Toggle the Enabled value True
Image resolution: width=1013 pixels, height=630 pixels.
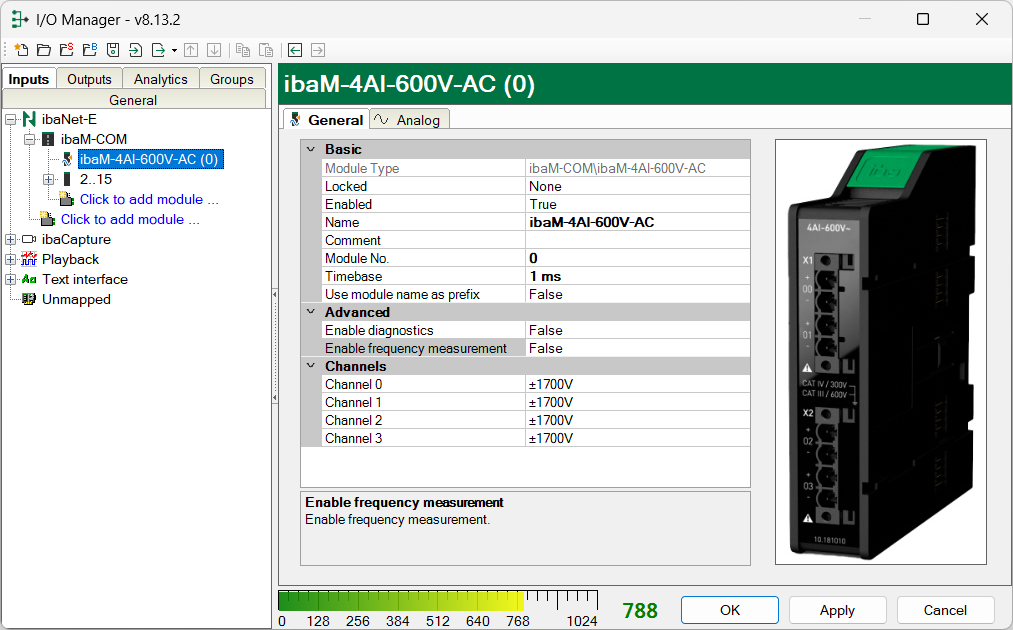638,204
